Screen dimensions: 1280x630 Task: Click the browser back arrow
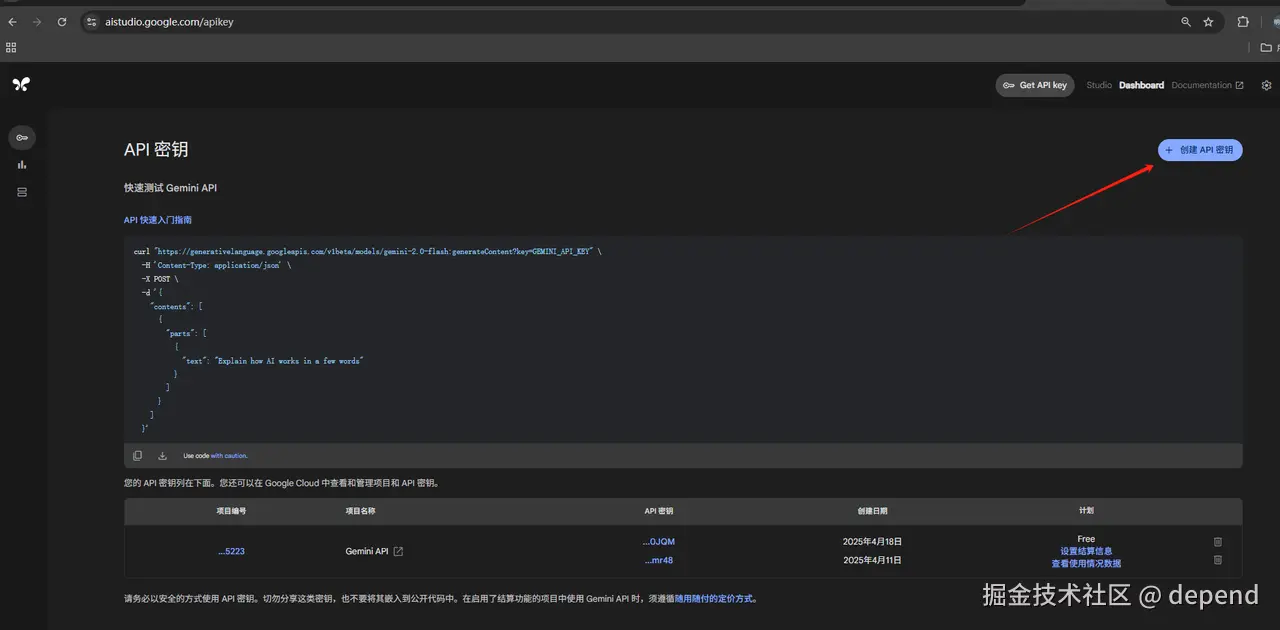point(12,21)
